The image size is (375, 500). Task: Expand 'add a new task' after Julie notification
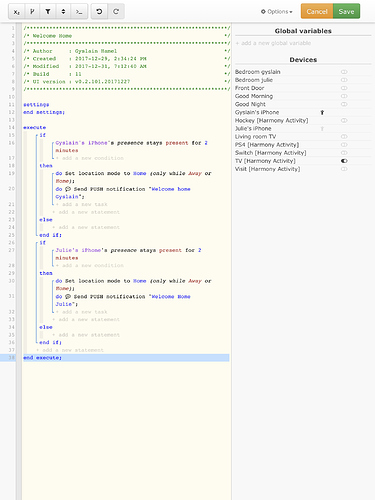pyautogui.click(x=81, y=312)
